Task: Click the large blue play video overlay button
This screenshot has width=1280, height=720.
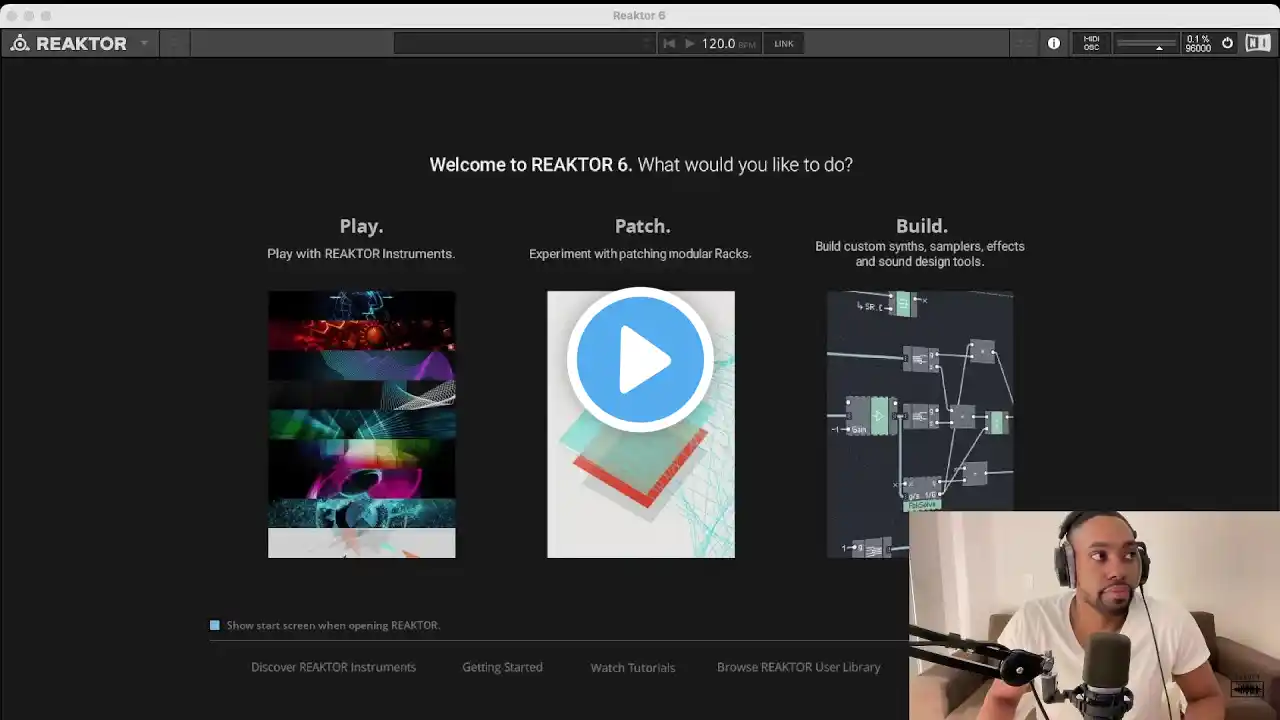Action: pos(640,360)
